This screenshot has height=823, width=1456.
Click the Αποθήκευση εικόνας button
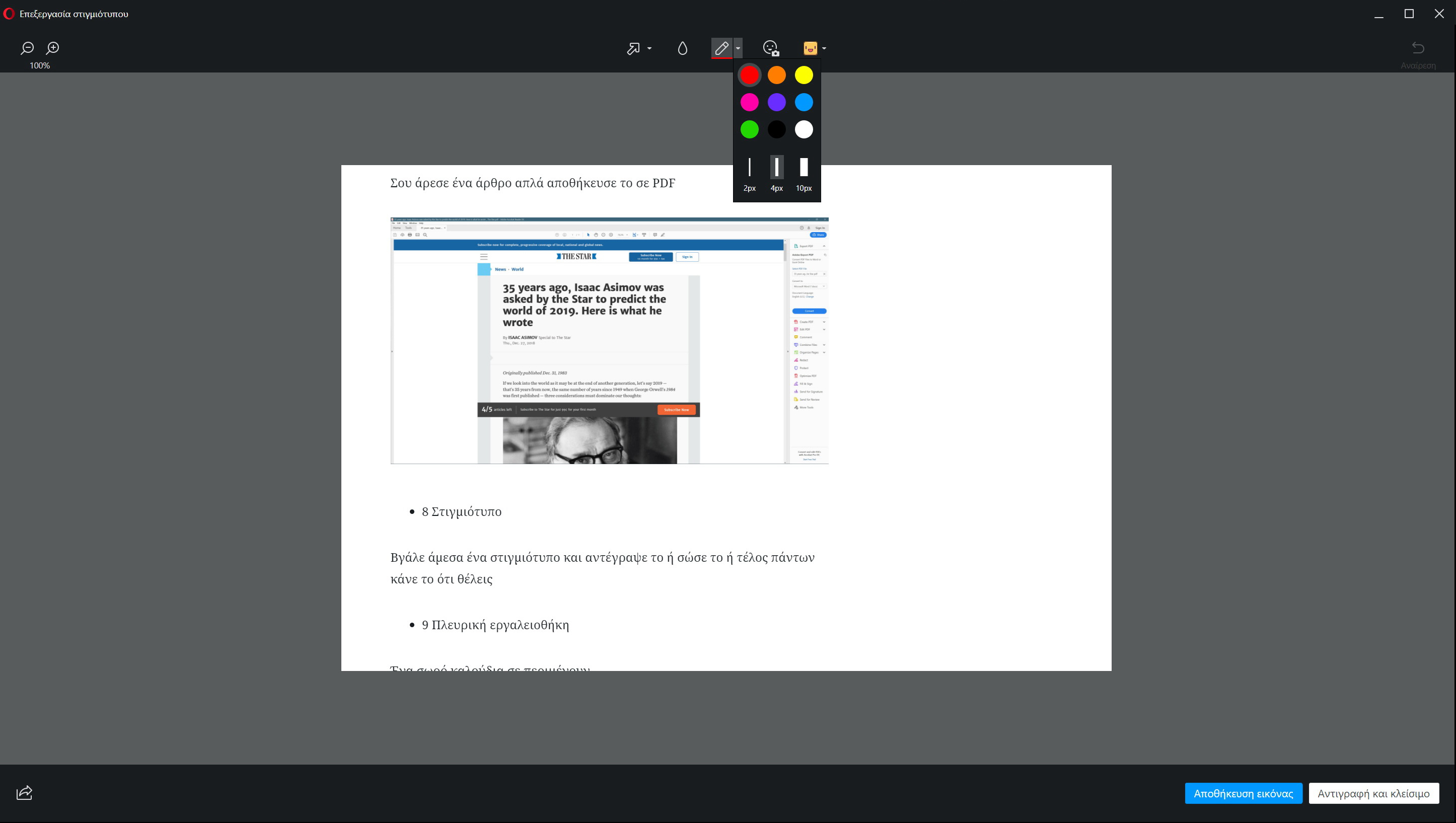(1243, 794)
